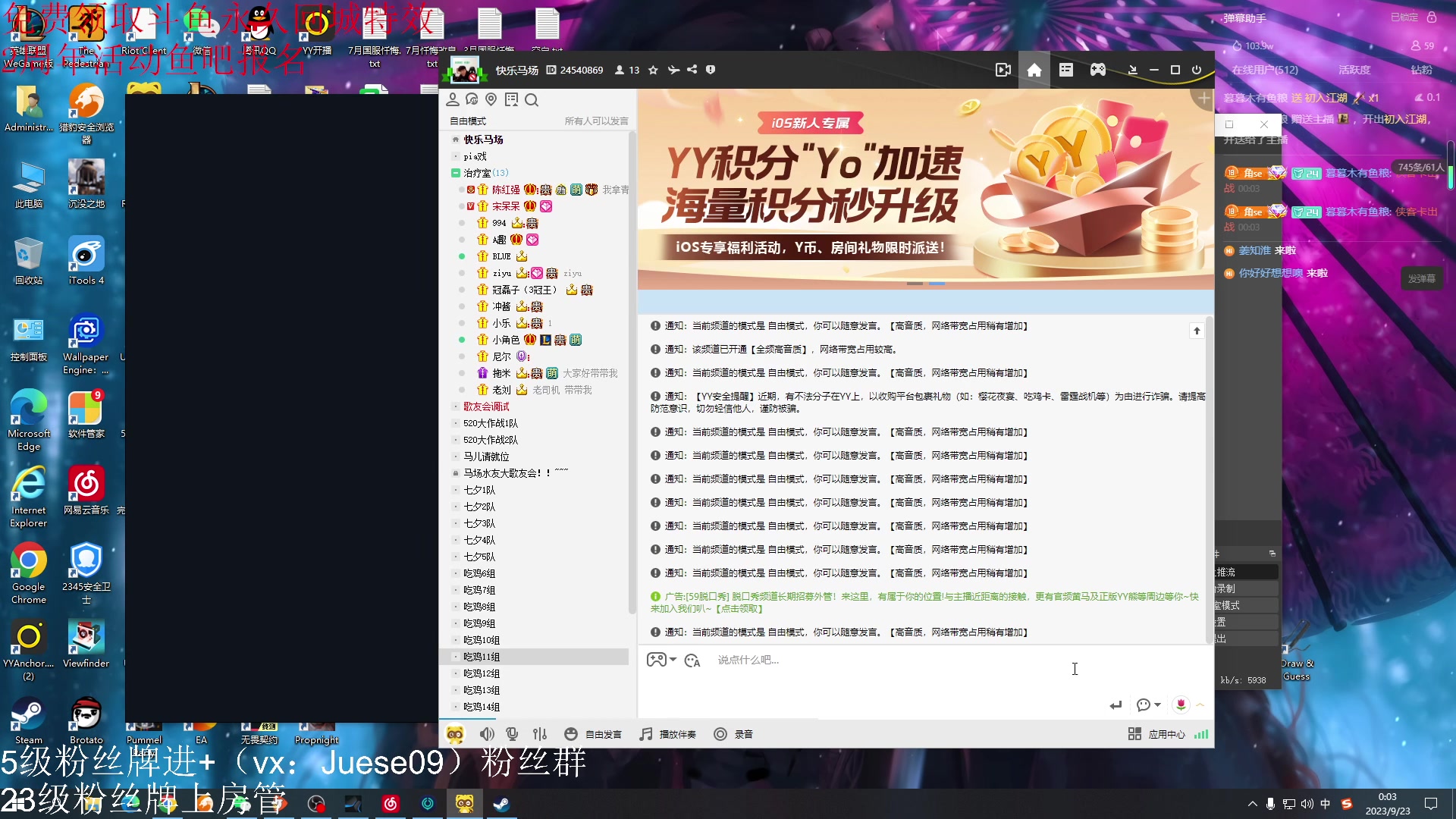This screenshot has height=819, width=1456.
Task: Select the 歌友会调试 channel
Action: point(486,406)
